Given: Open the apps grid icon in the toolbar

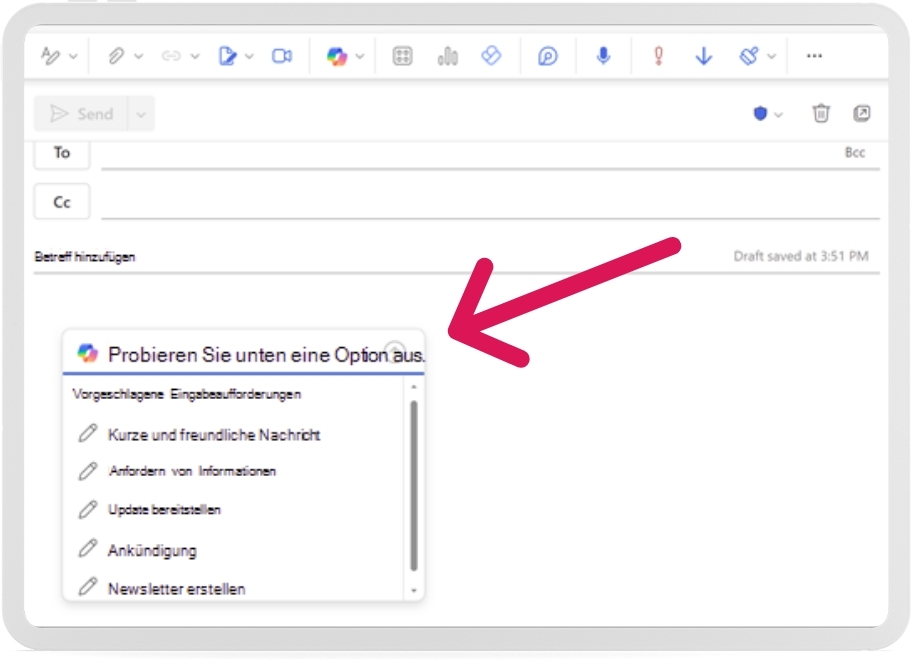Looking at the screenshot, I should (402, 57).
